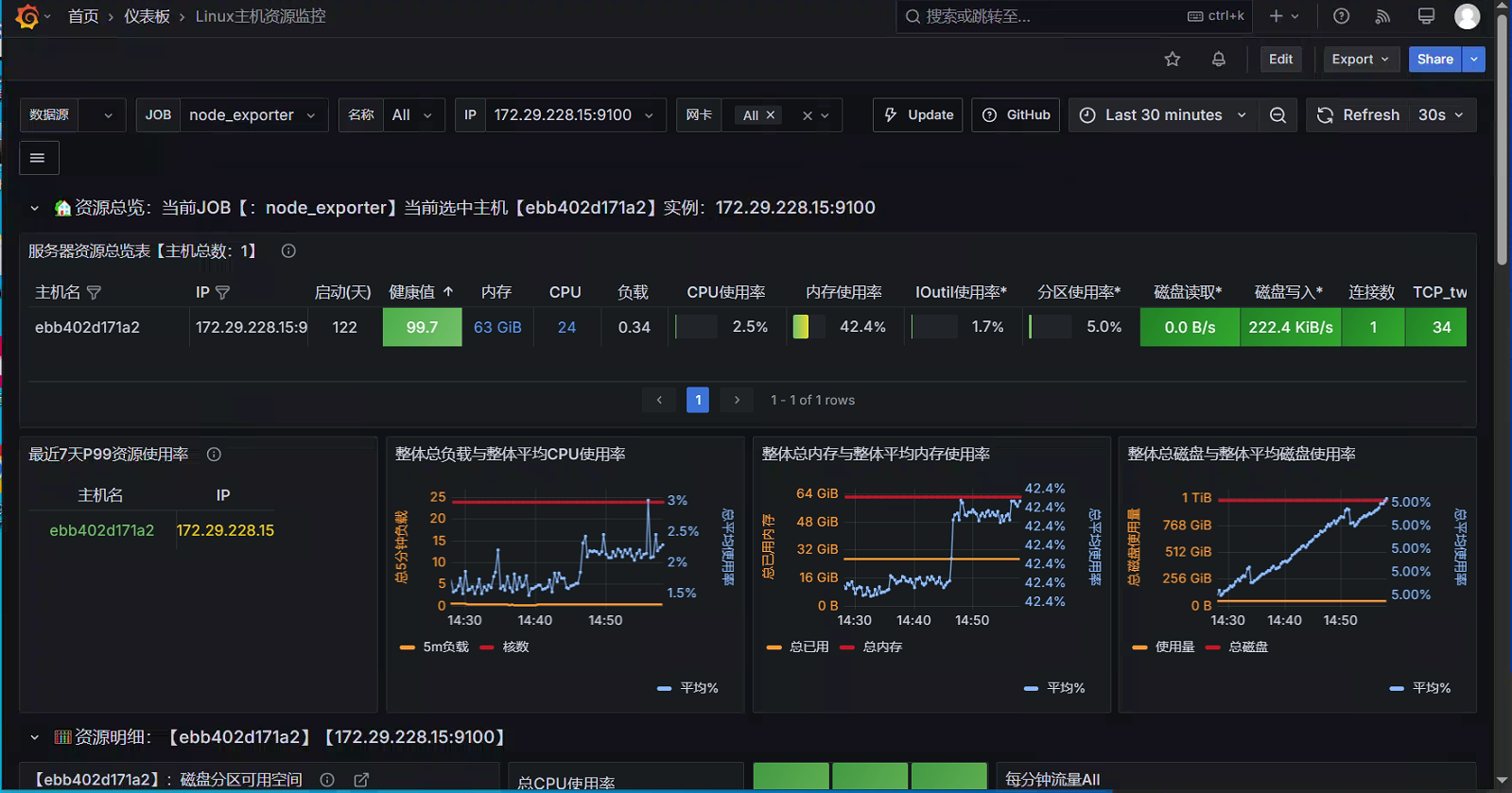
Task: Click the Edit dashboard button
Action: point(1281,59)
